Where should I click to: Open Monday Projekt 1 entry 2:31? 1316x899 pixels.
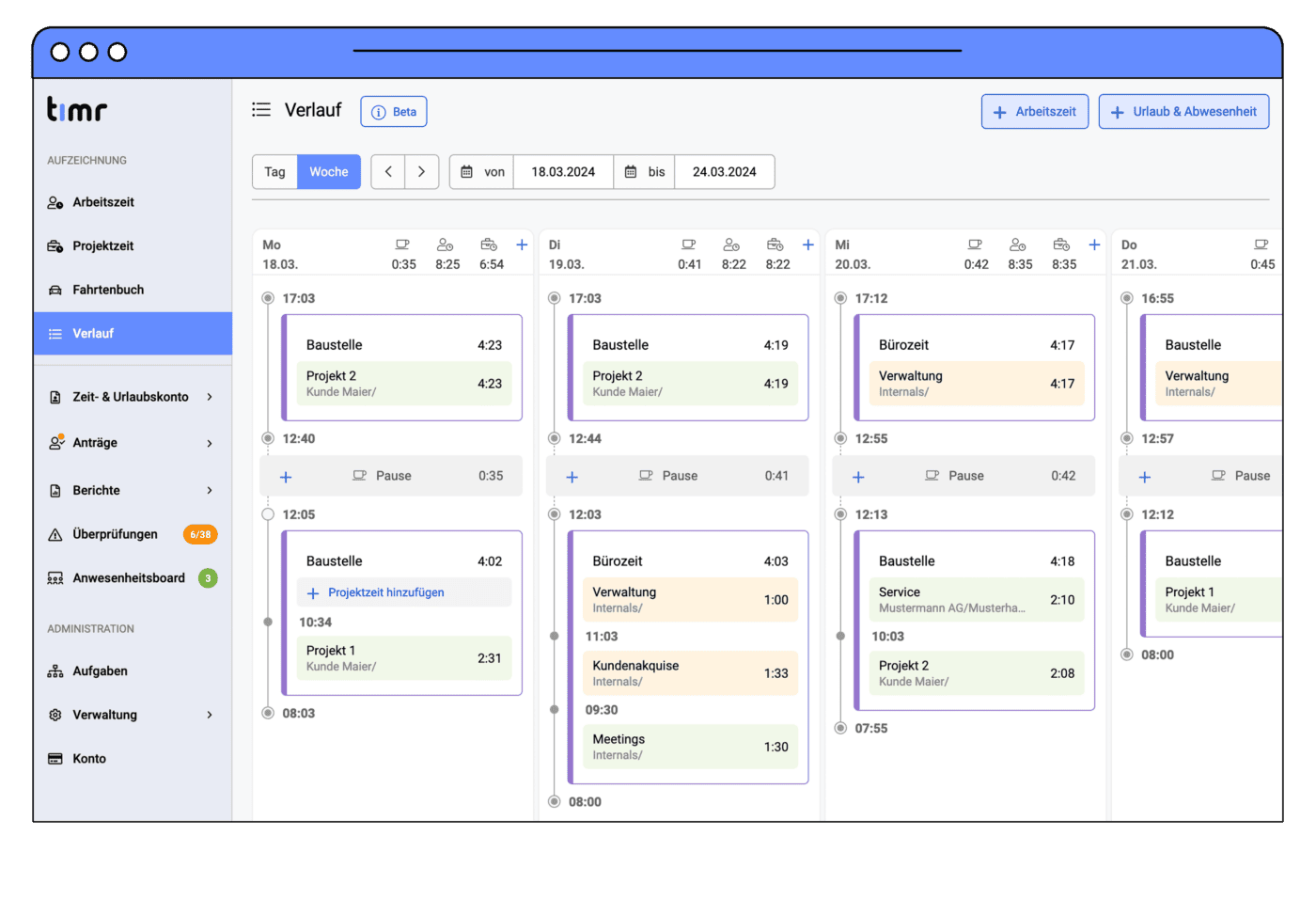tap(404, 658)
